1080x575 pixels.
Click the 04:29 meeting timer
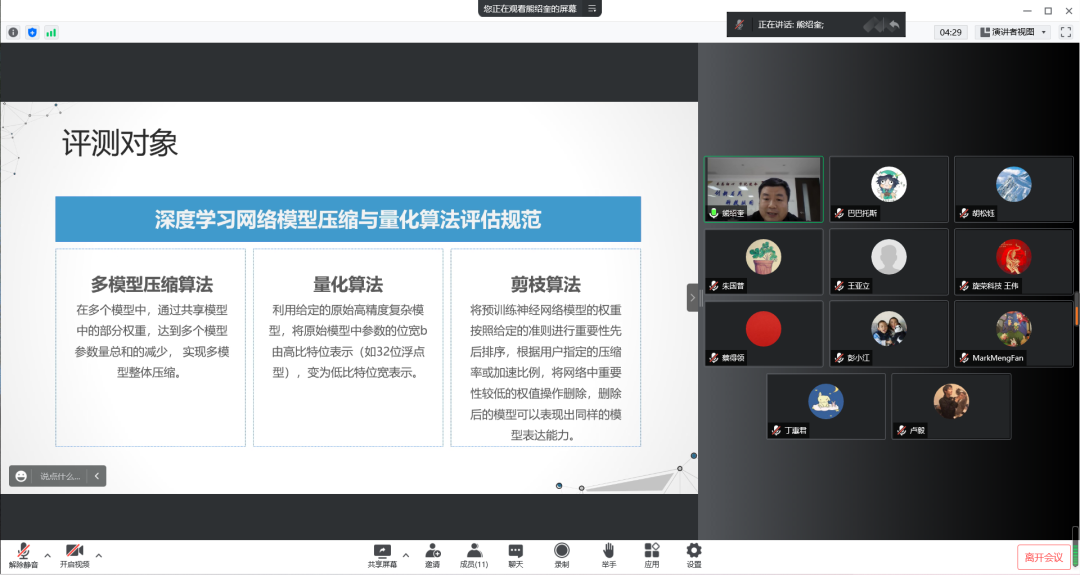(951, 32)
